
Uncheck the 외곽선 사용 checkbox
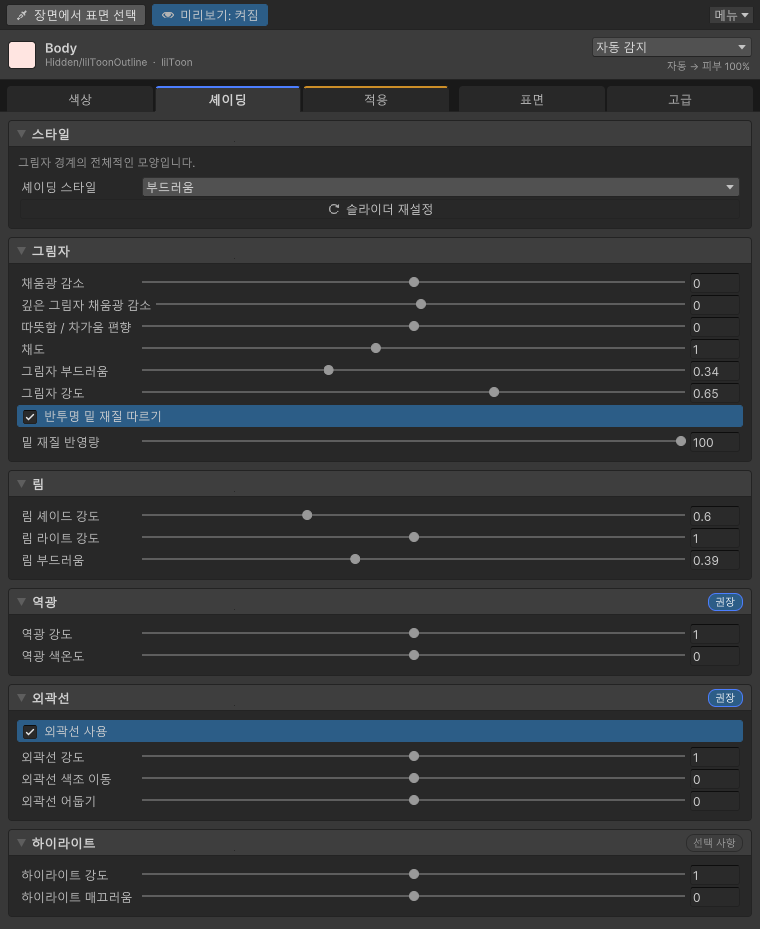point(30,732)
